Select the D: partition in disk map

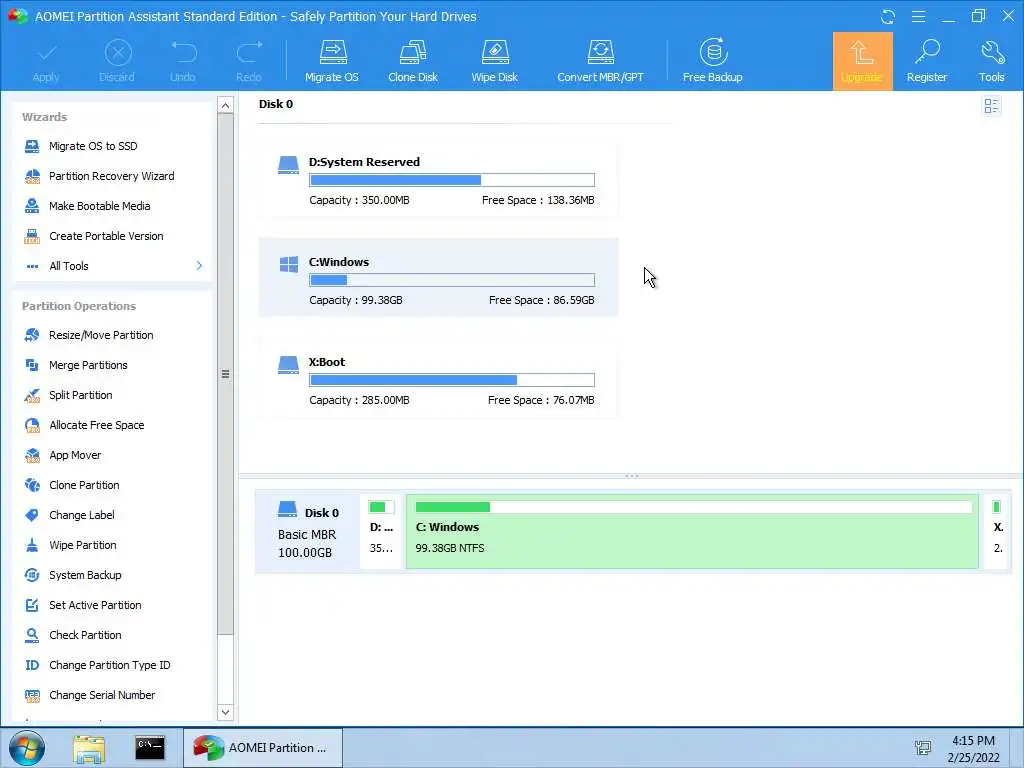tap(381, 532)
